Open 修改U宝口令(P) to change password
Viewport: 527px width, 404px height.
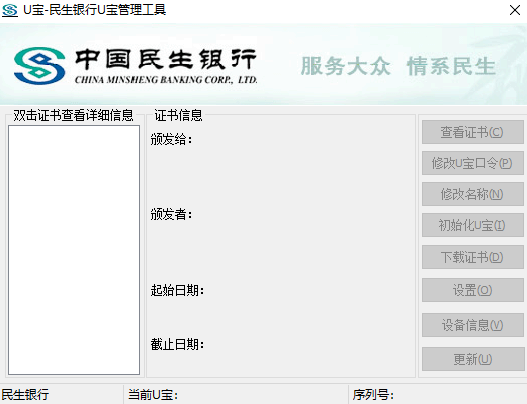point(473,163)
